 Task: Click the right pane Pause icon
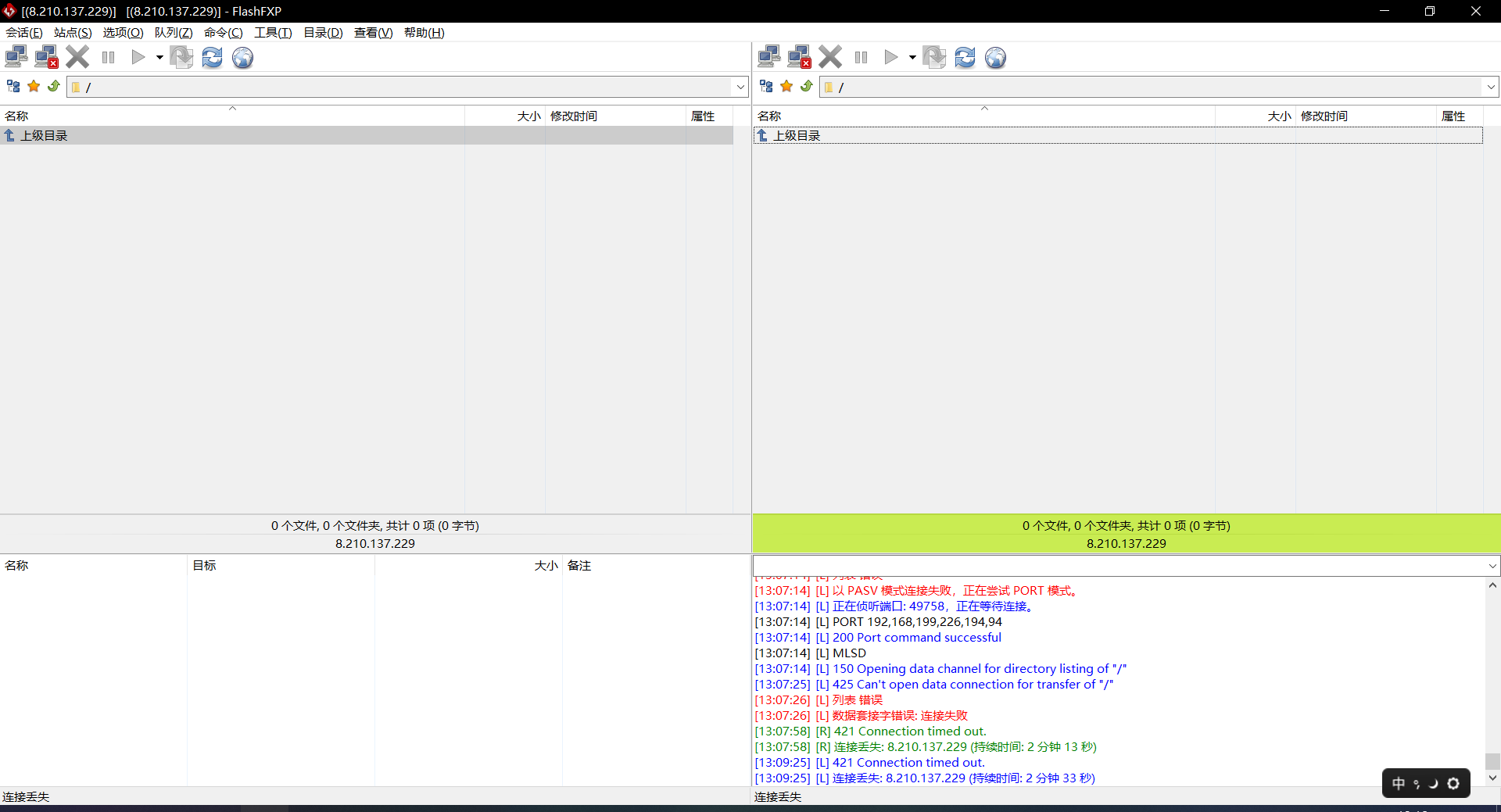(x=861, y=57)
